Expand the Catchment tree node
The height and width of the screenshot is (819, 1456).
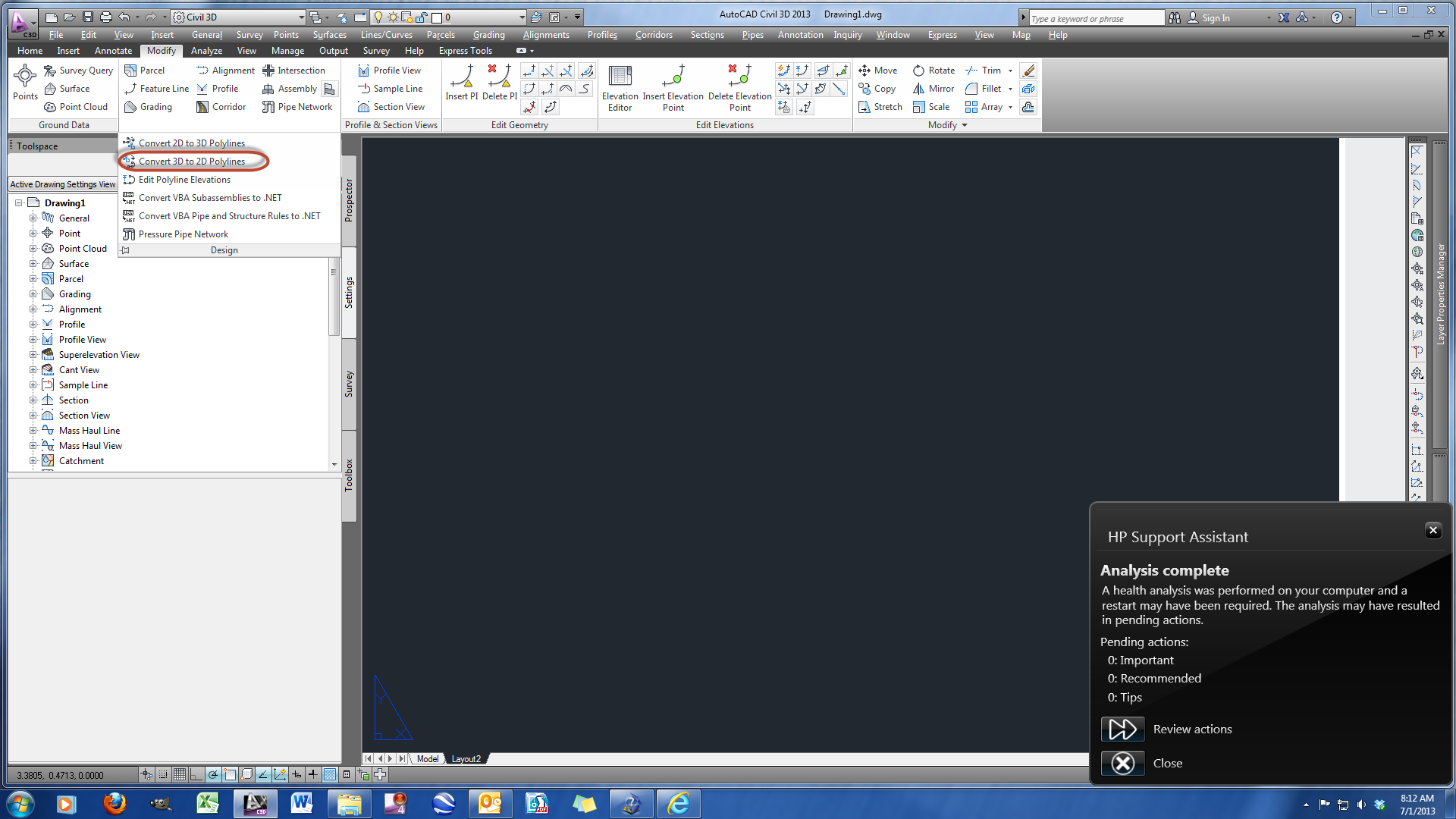(x=33, y=460)
